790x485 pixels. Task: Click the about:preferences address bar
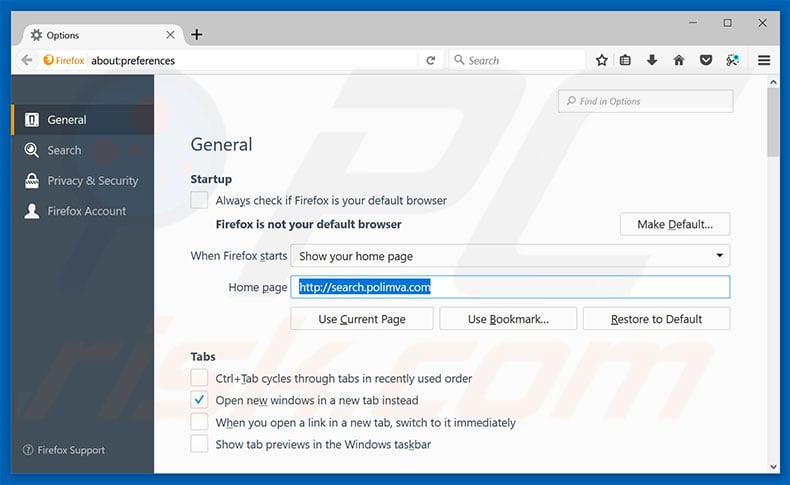point(252,60)
